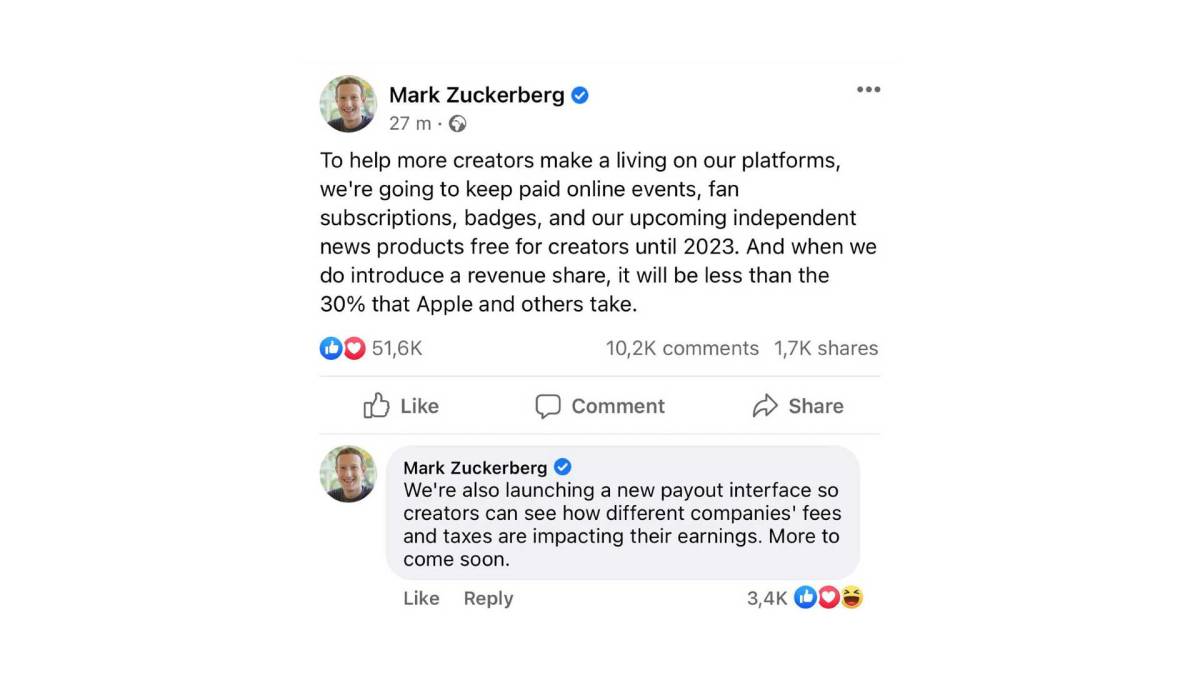Viewport: 1200px width, 675px height.
Task: Click the laughing reaction icon on the comment
Action: [x=851, y=597]
